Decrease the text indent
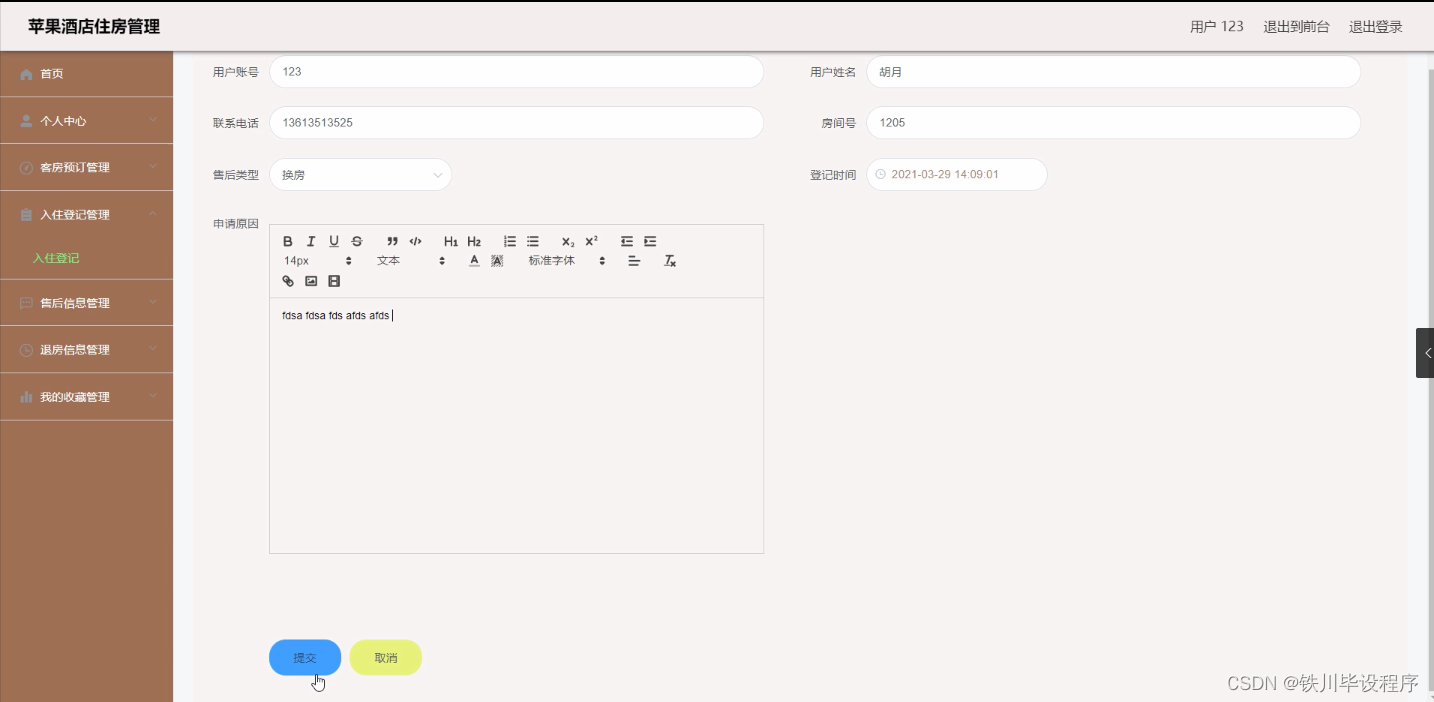 pos(627,241)
